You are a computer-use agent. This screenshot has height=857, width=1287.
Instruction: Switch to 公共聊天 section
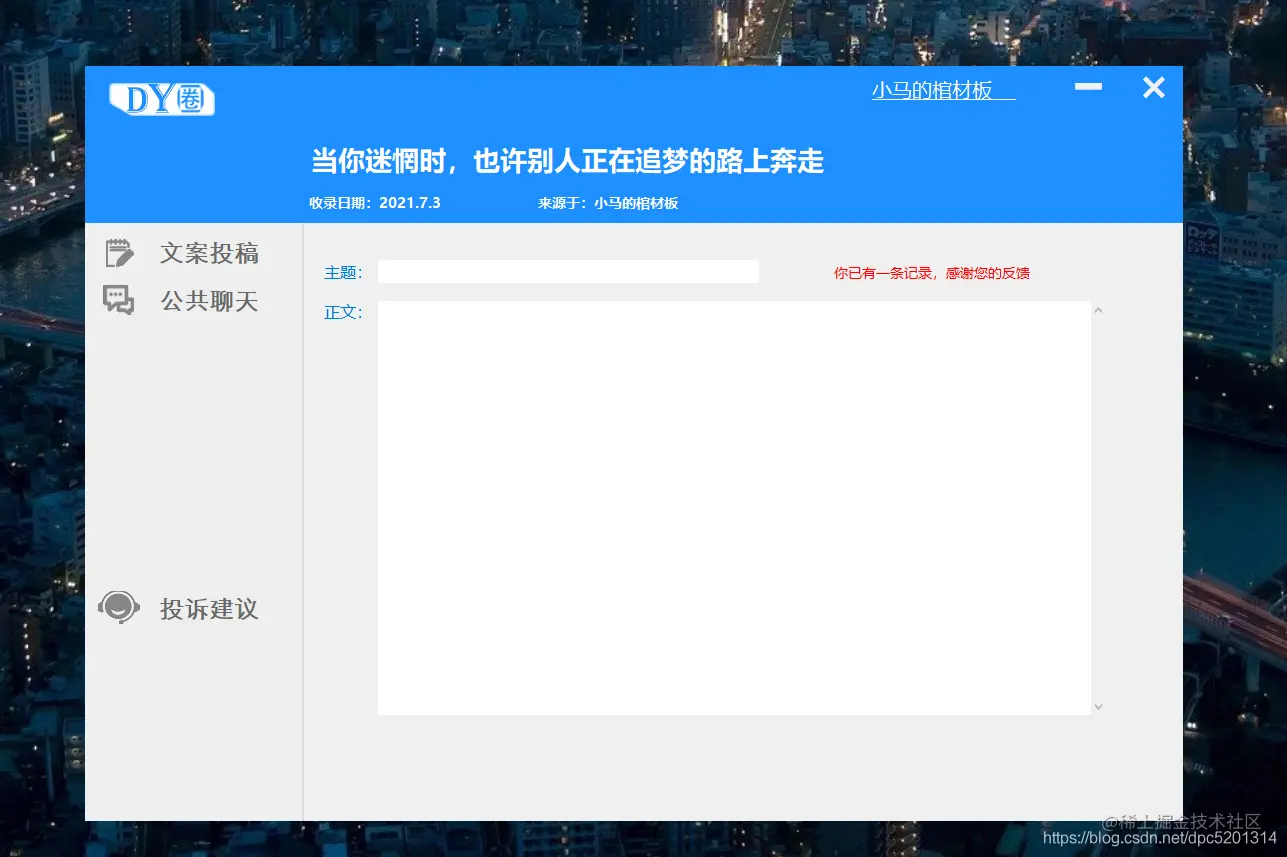tap(209, 300)
